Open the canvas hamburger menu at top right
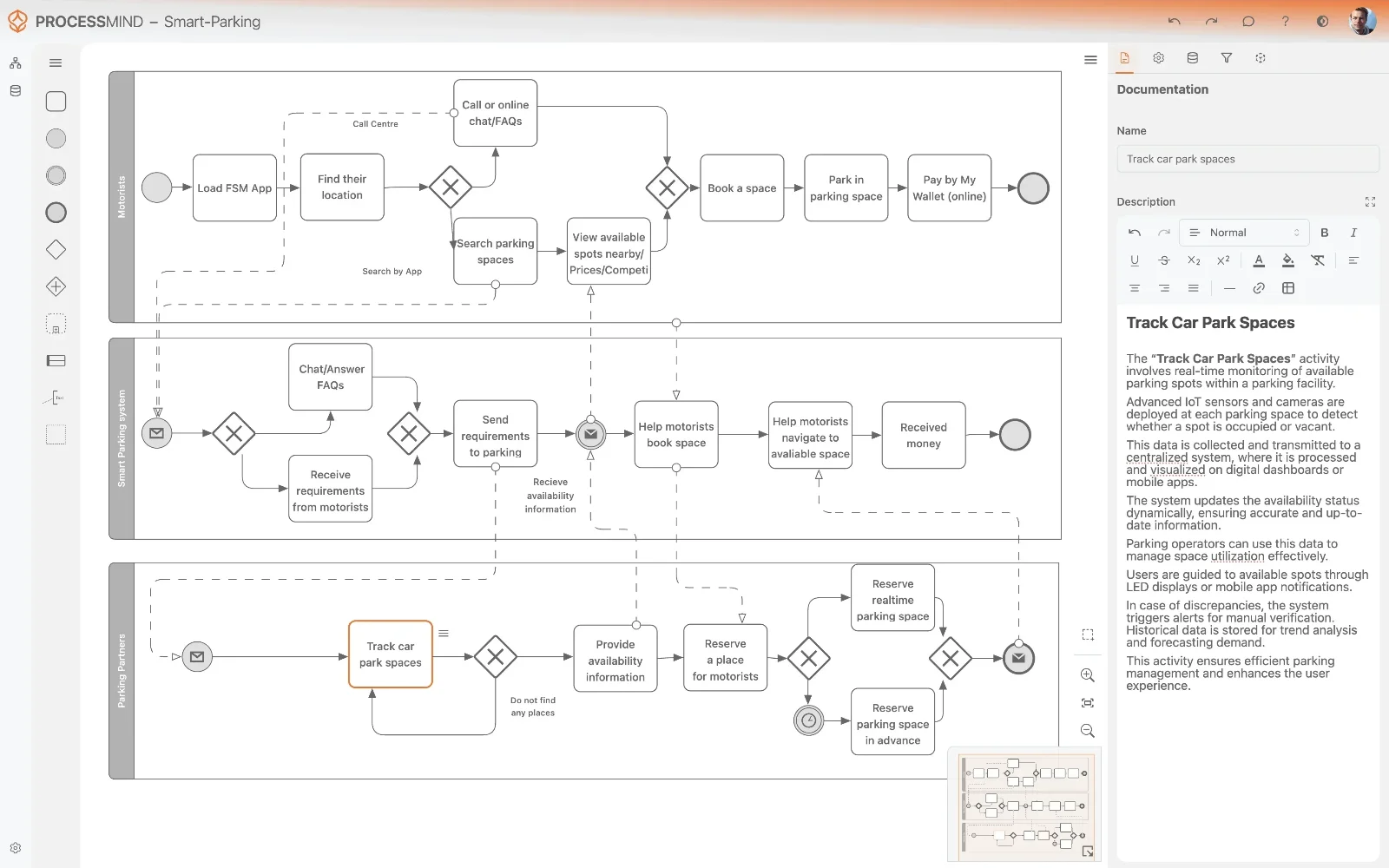1389x868 pixels. 1090,60
